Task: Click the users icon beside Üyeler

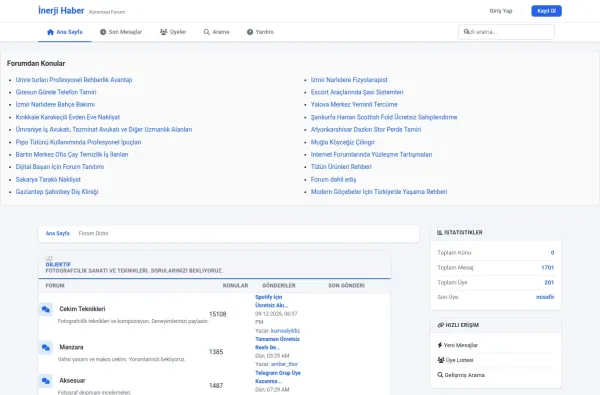Action: [x=163, y=32]
